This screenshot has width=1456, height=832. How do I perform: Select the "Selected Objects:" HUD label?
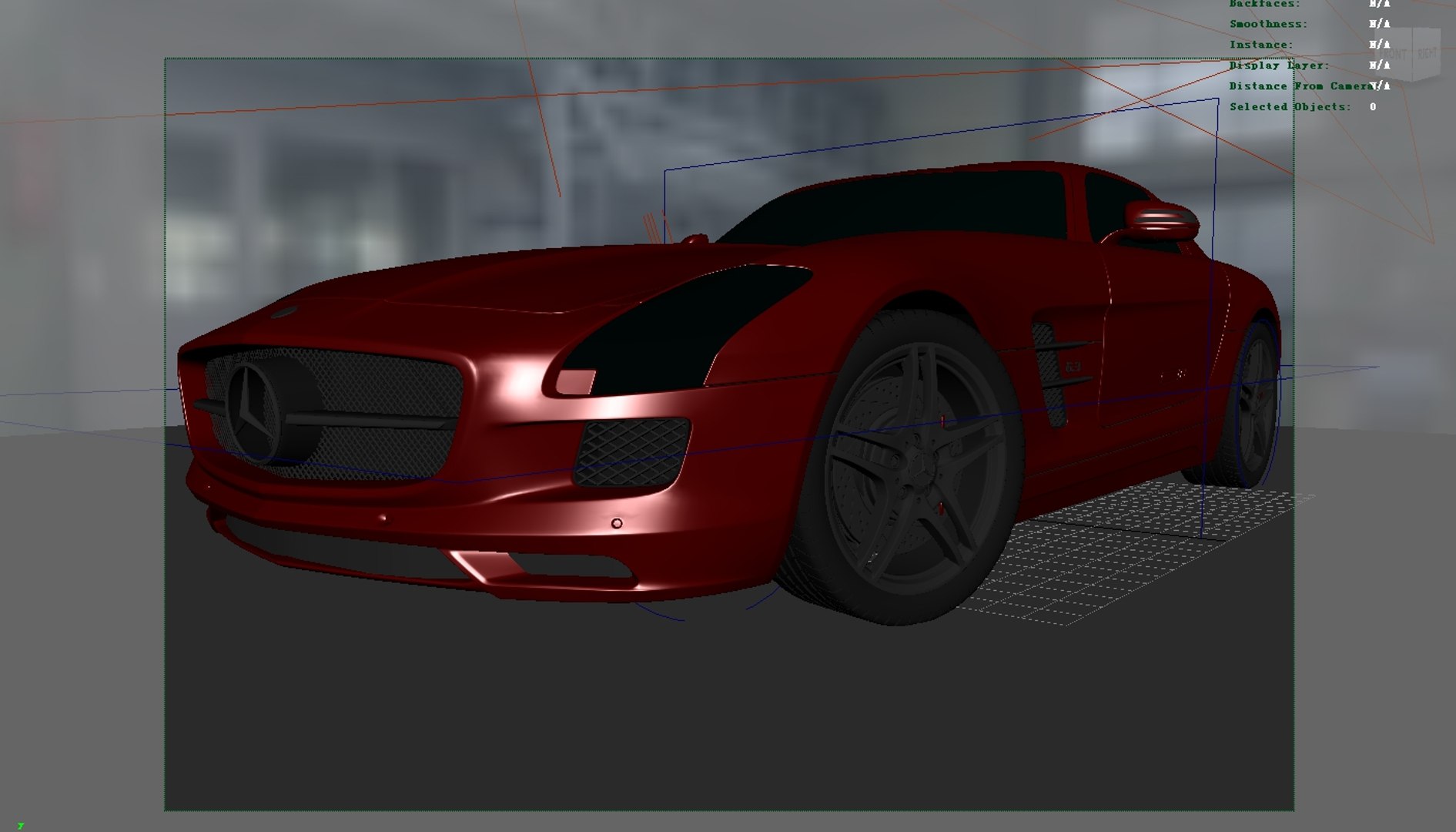click(x=1290, y=107)
